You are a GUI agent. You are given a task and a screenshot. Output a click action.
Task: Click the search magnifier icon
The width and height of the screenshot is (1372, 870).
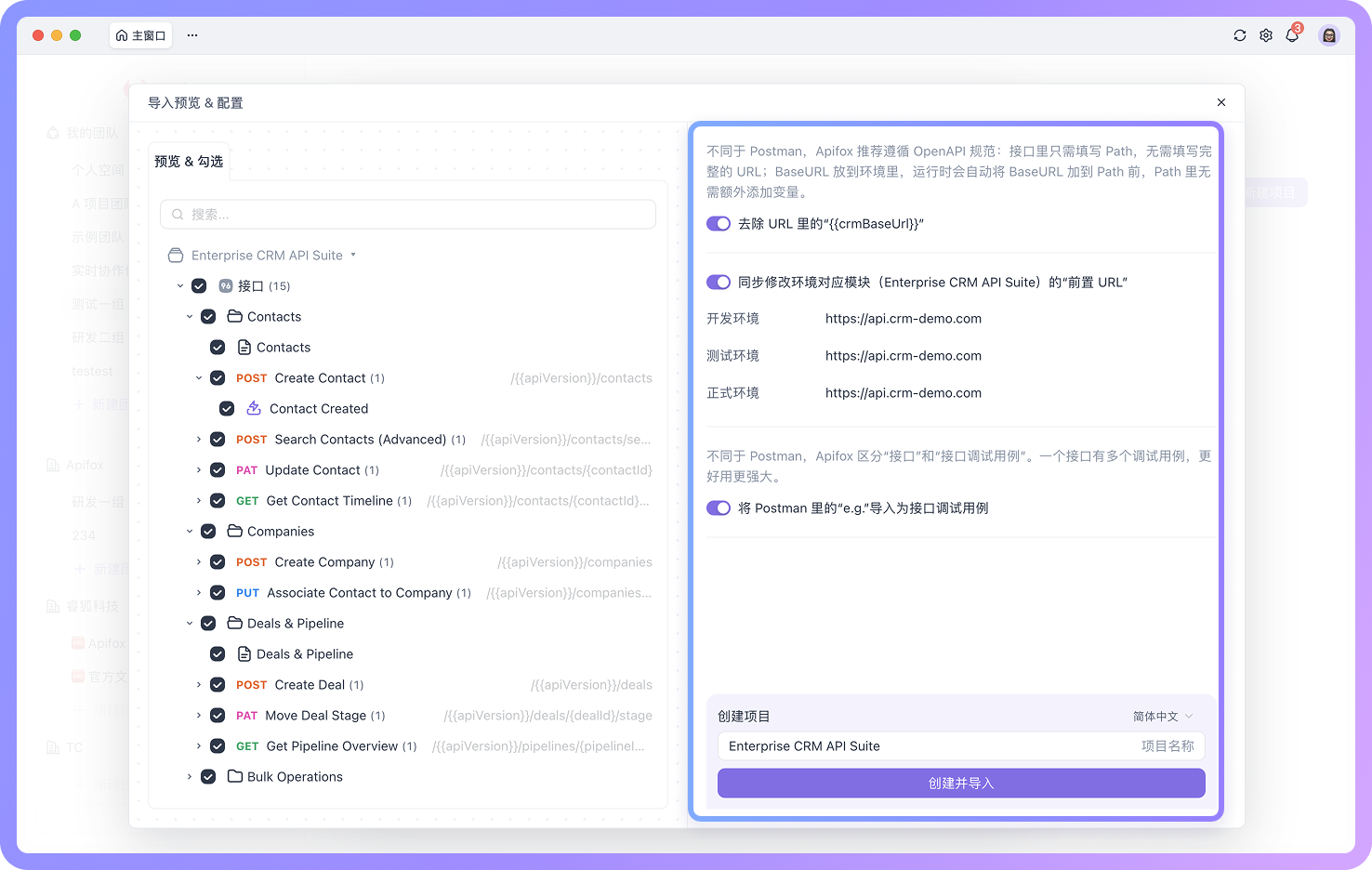[x=178, y=214]
